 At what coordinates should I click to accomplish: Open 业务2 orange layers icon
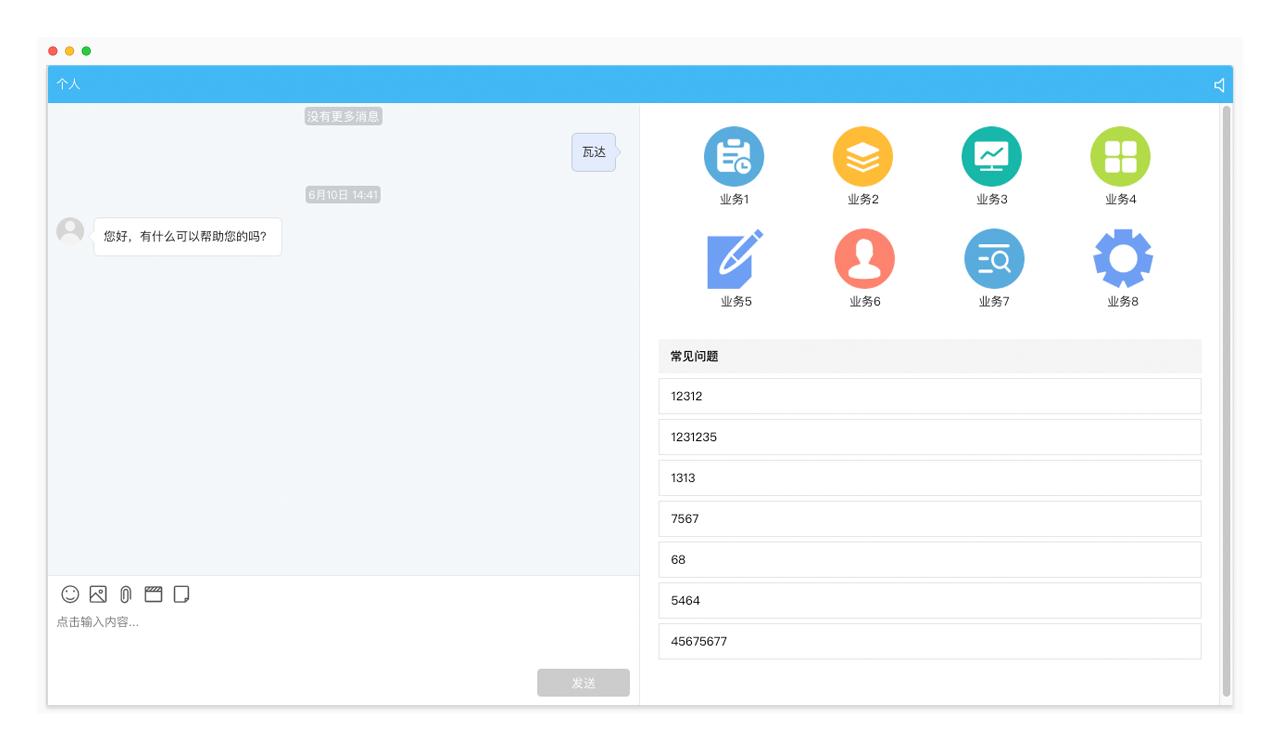862,157
